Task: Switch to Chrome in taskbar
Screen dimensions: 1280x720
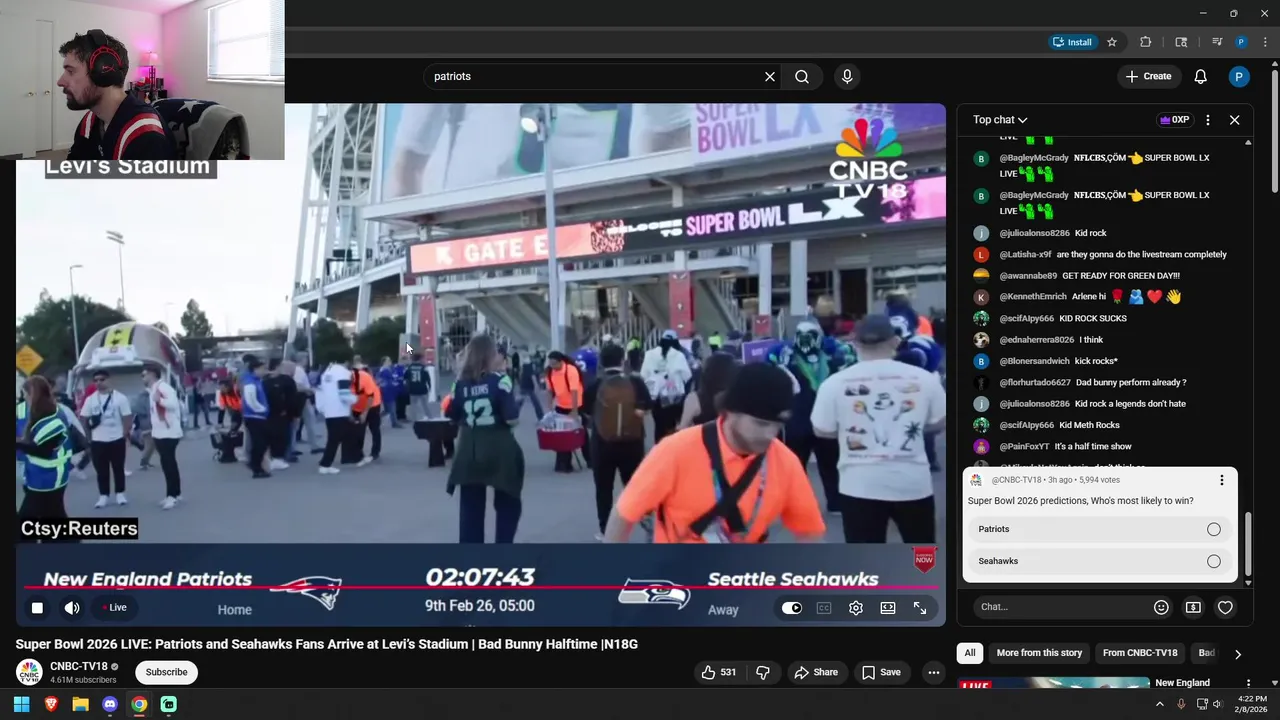Action: pyautogui.click(x=139, y=704)
